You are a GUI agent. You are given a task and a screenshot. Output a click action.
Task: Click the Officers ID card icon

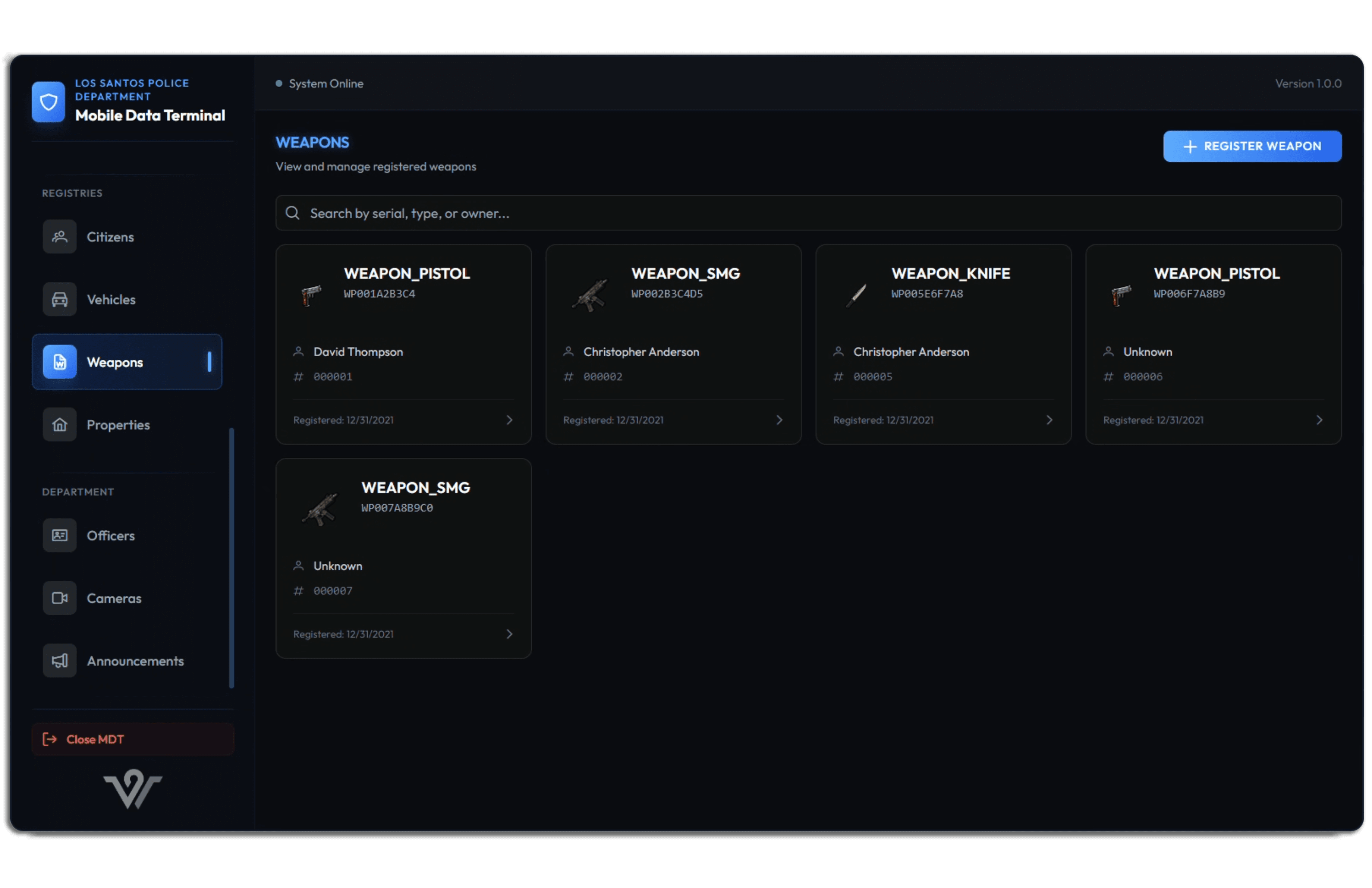59,536
